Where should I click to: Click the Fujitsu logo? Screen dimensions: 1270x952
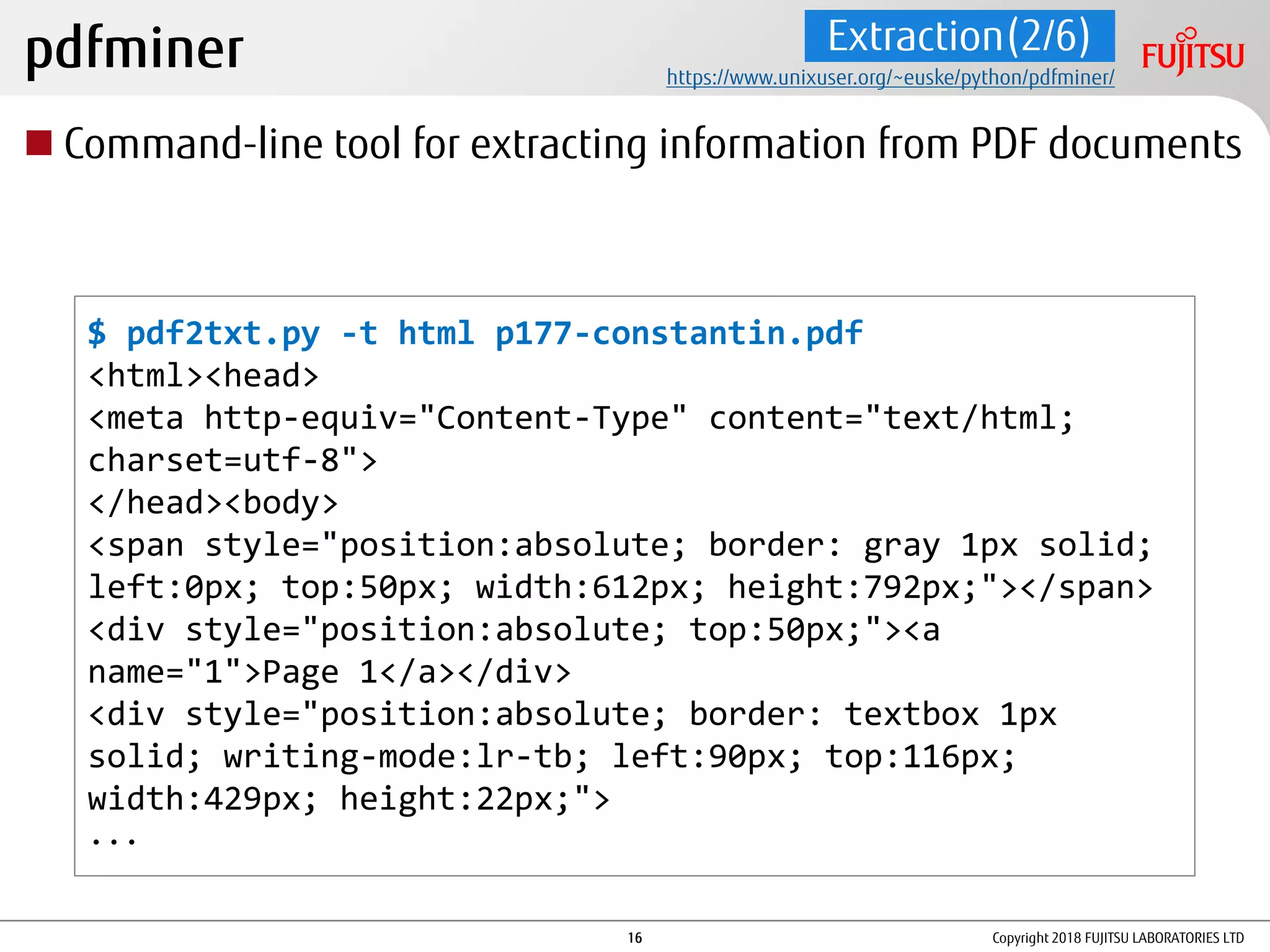point(1192,51)
